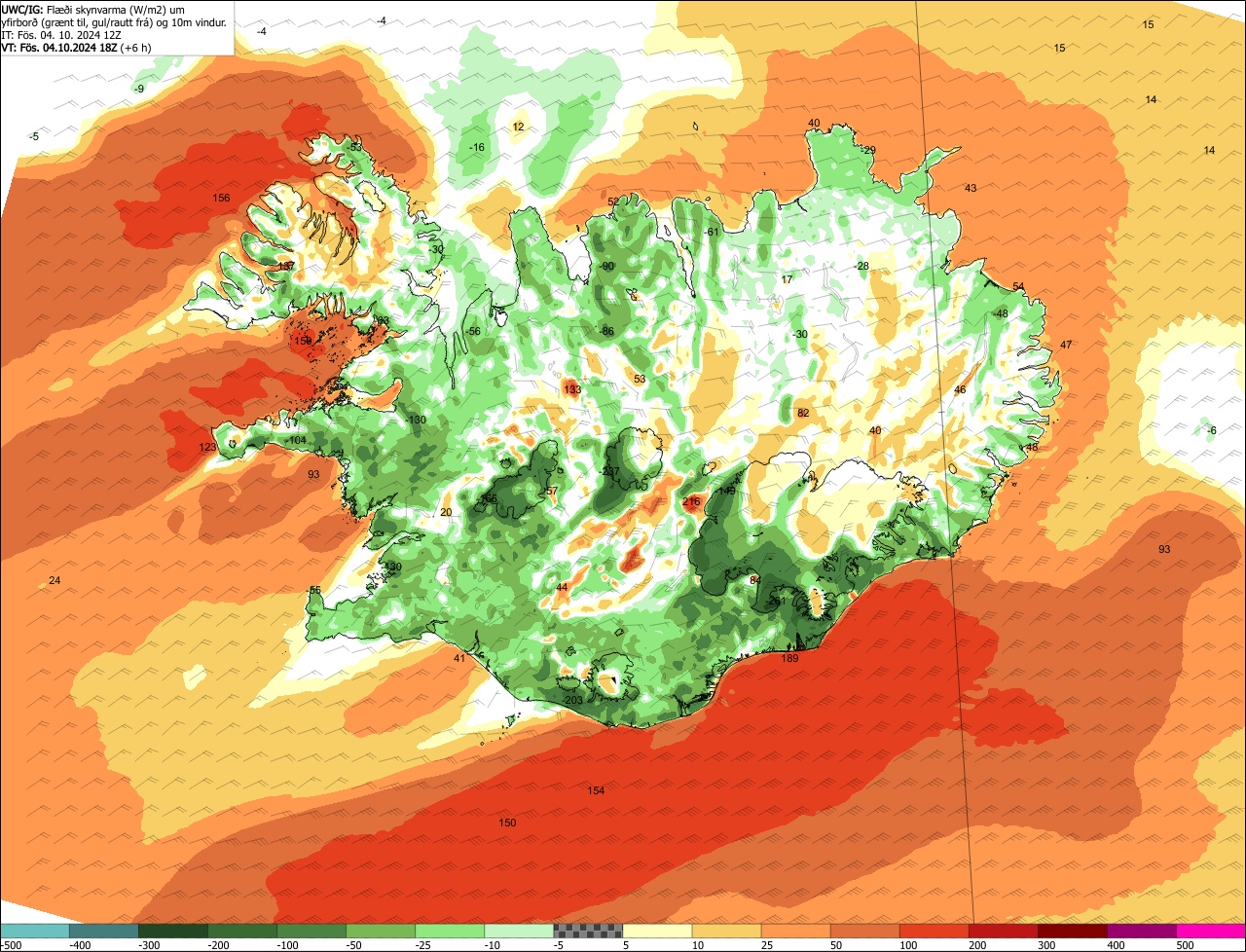Click the map value '44' in the southern interior
The height and width of the screenshot is (952, 1246).
562,588
